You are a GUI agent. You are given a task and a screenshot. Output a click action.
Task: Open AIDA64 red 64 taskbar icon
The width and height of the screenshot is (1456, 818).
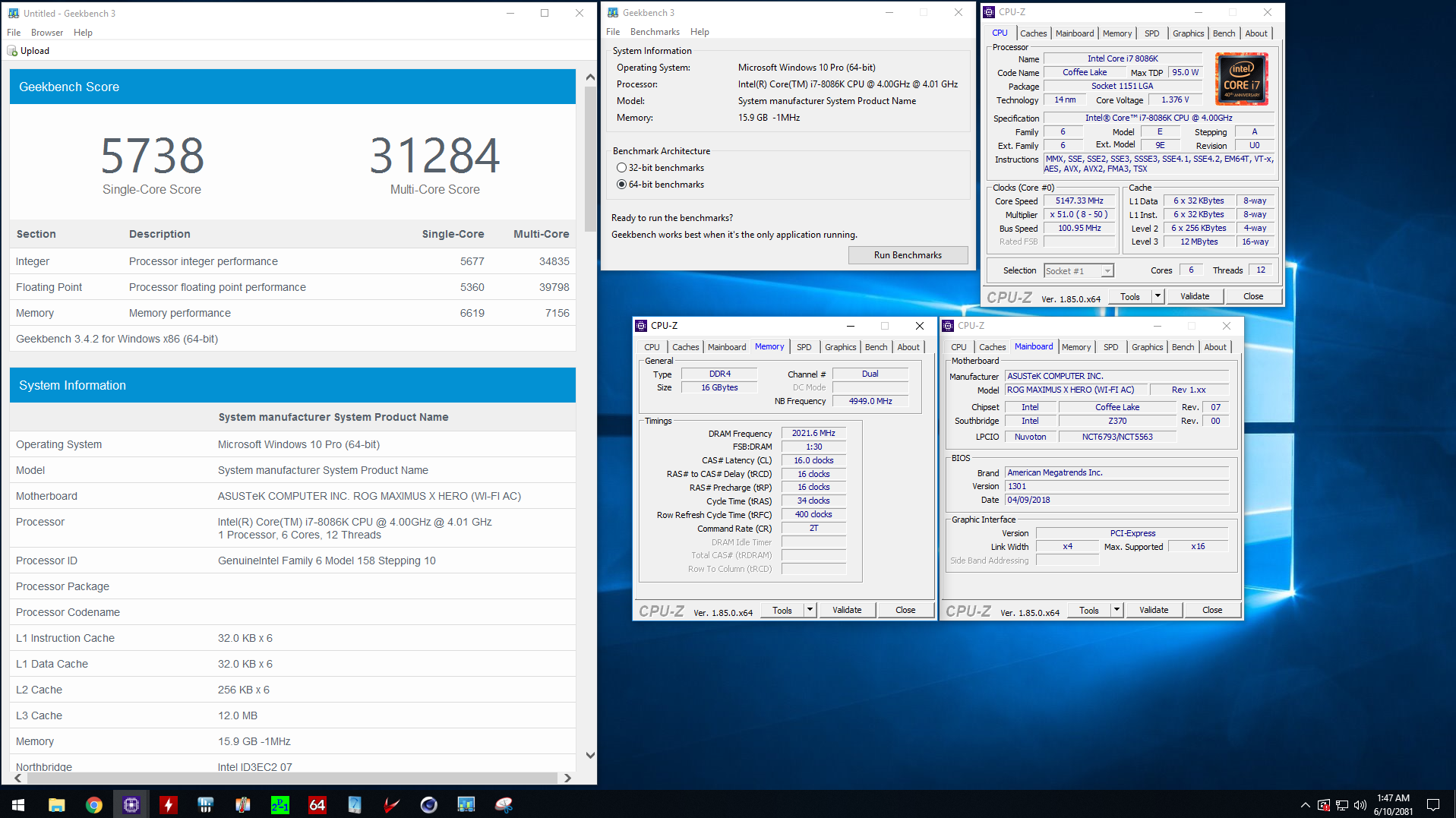(x=317, y=804)
